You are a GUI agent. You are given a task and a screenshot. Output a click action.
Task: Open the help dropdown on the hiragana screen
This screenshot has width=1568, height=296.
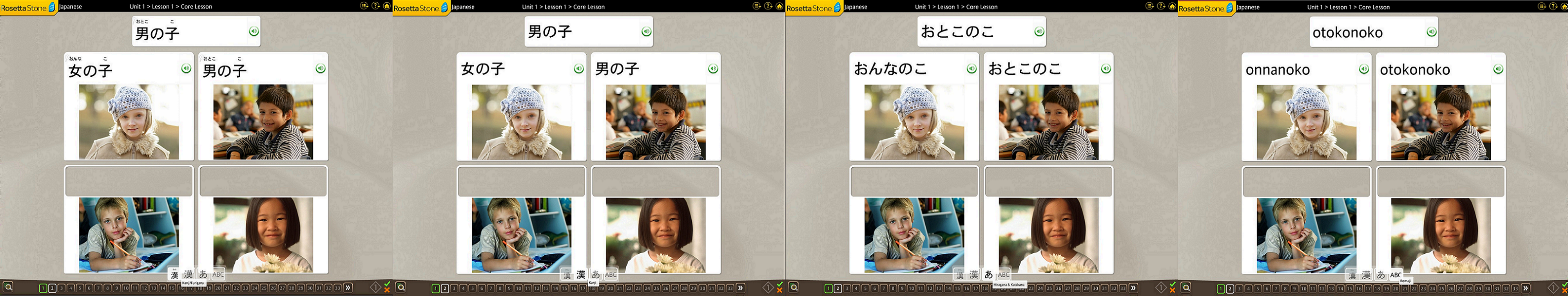pyautogui.click(x=1161, y=5)
